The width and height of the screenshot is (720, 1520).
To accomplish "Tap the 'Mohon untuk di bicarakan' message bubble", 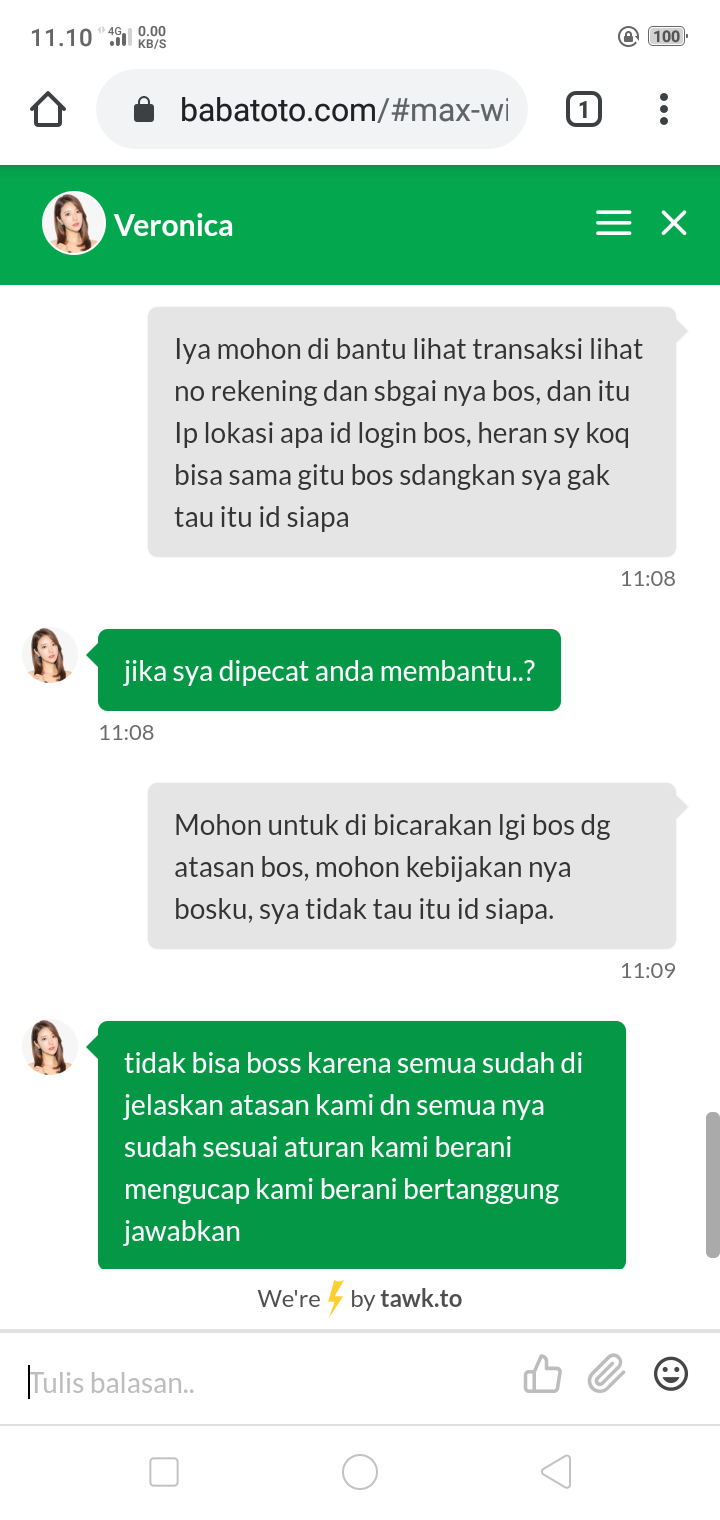I will (x=412, y=866).
